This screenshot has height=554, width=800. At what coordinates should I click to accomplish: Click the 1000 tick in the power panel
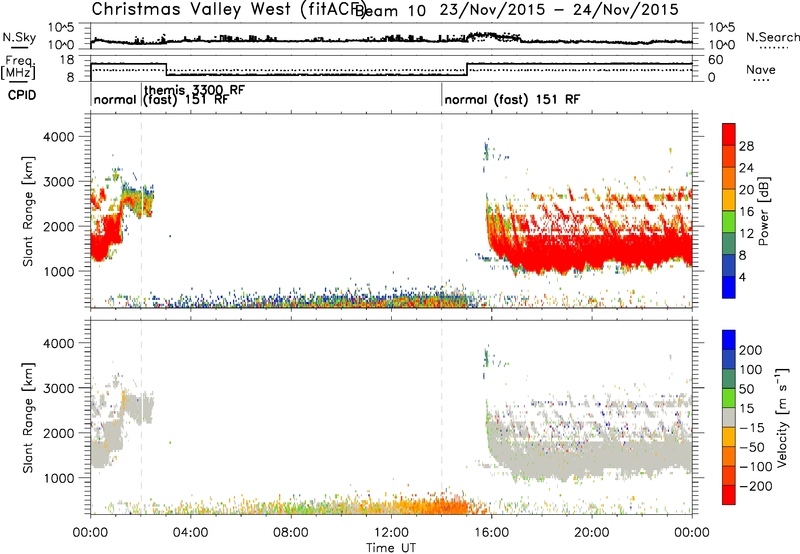pyautogui.click(x=58, y=271)
